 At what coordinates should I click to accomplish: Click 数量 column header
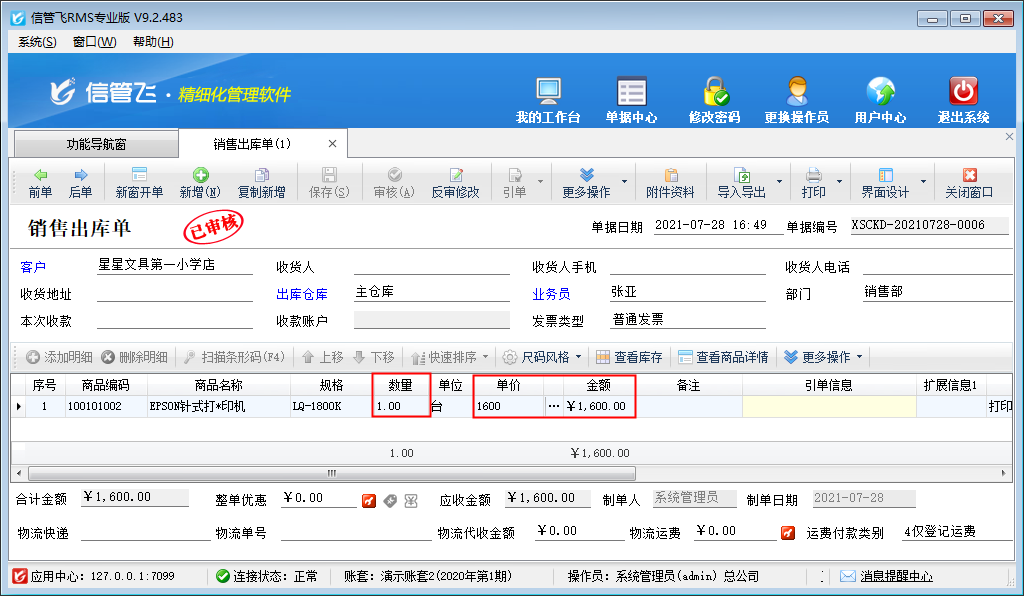[x=400, y=385]
